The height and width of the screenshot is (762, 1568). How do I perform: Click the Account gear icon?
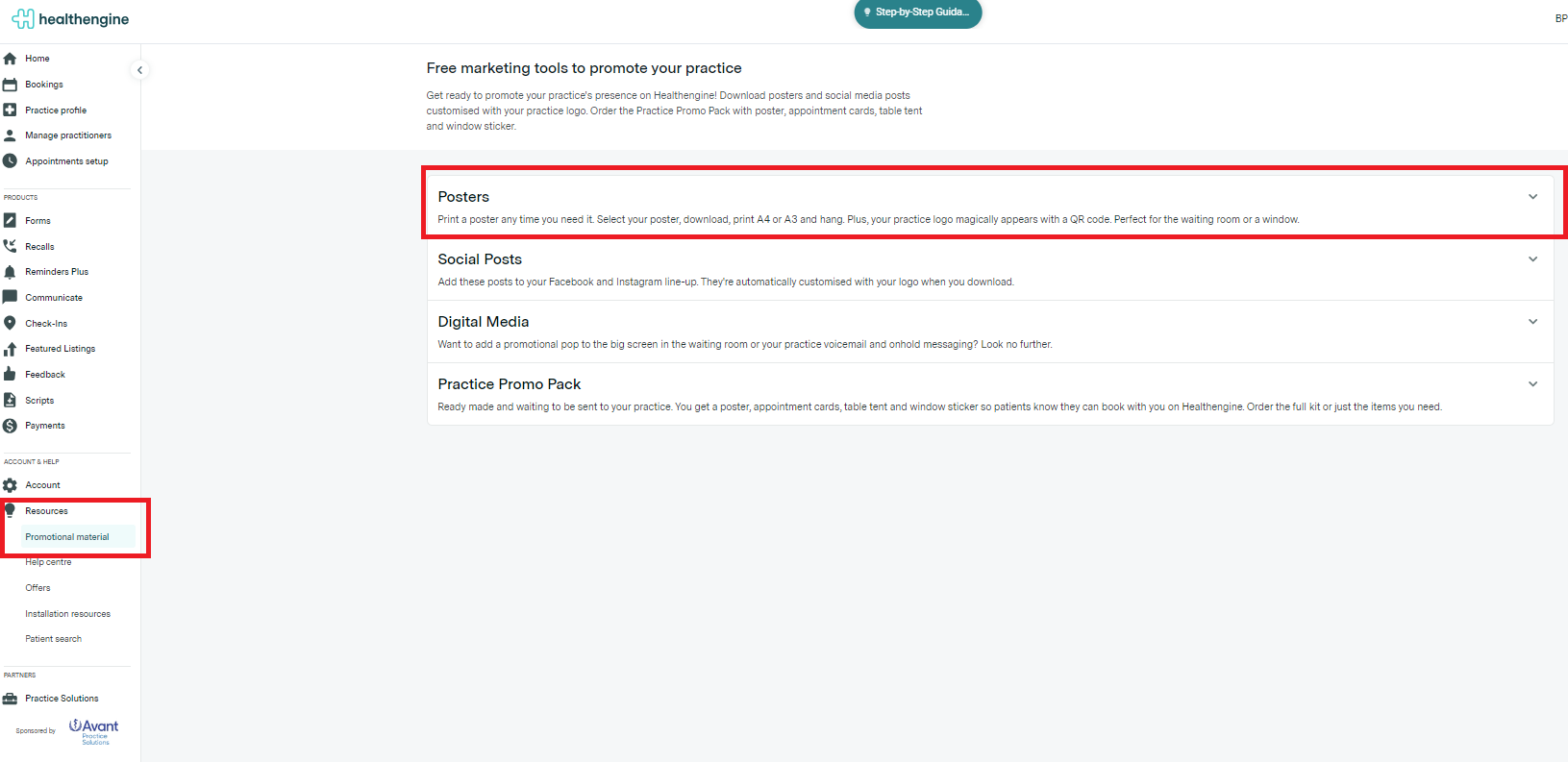coord(11,485)
